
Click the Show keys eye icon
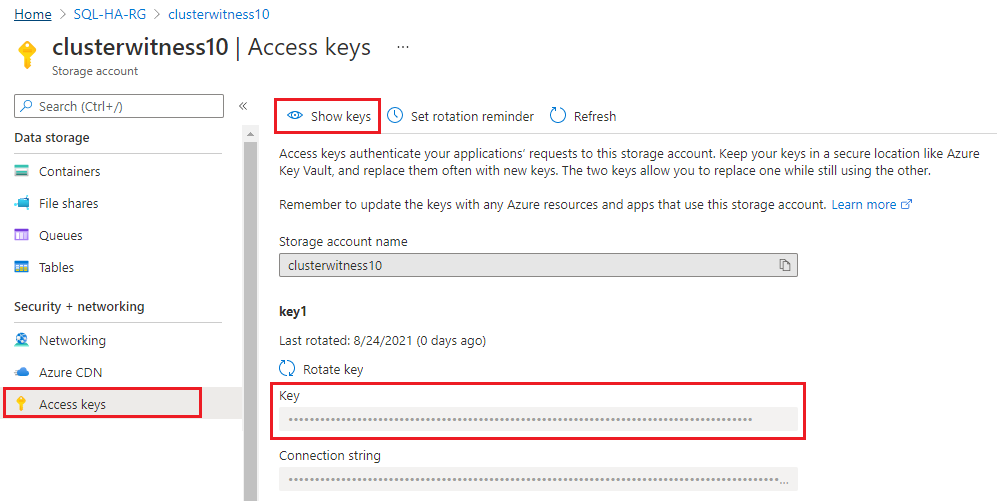point(295,116)
